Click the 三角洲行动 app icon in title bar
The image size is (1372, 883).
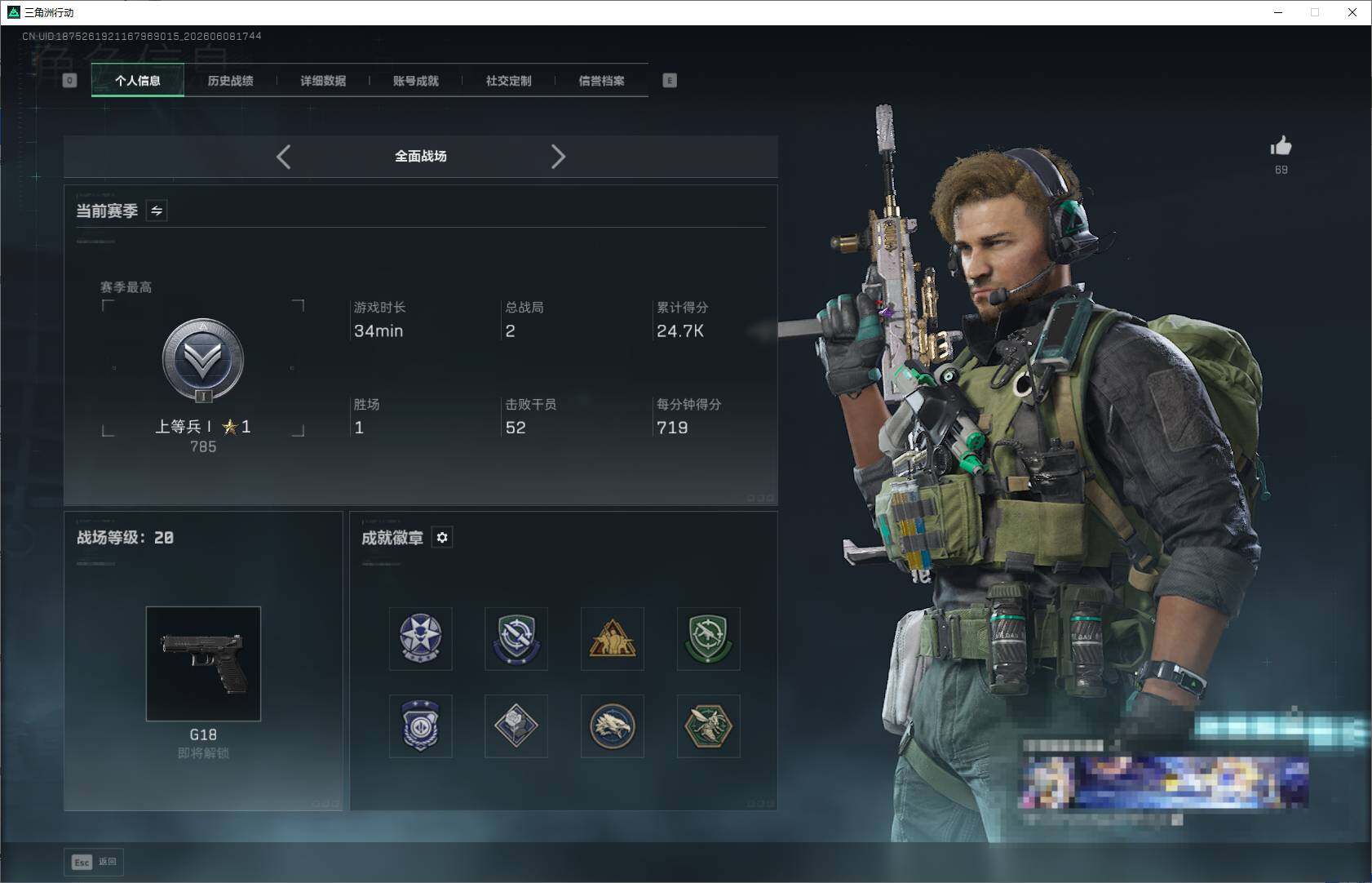(13, 12)
